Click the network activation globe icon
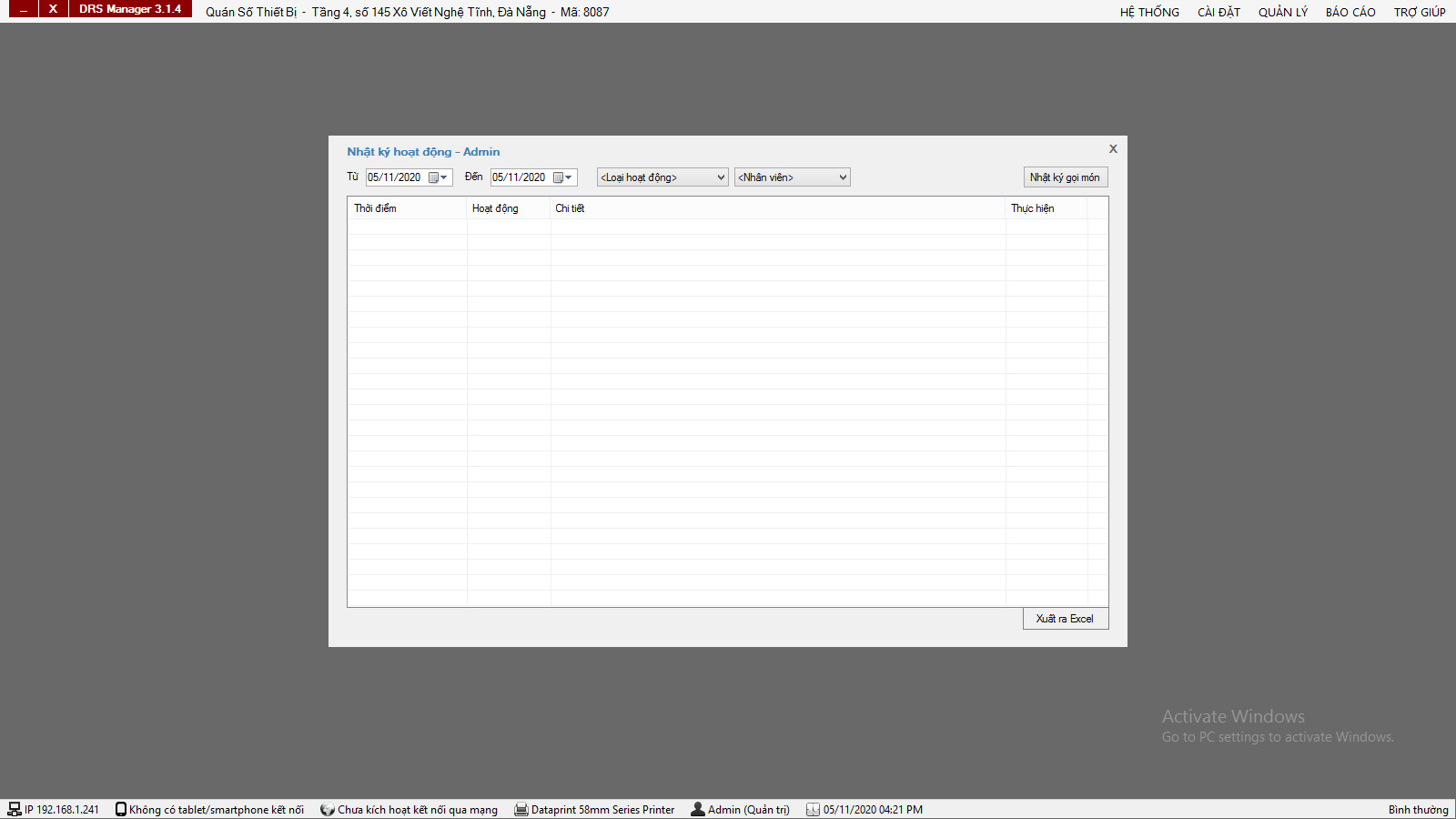 (x=328, y=810)
